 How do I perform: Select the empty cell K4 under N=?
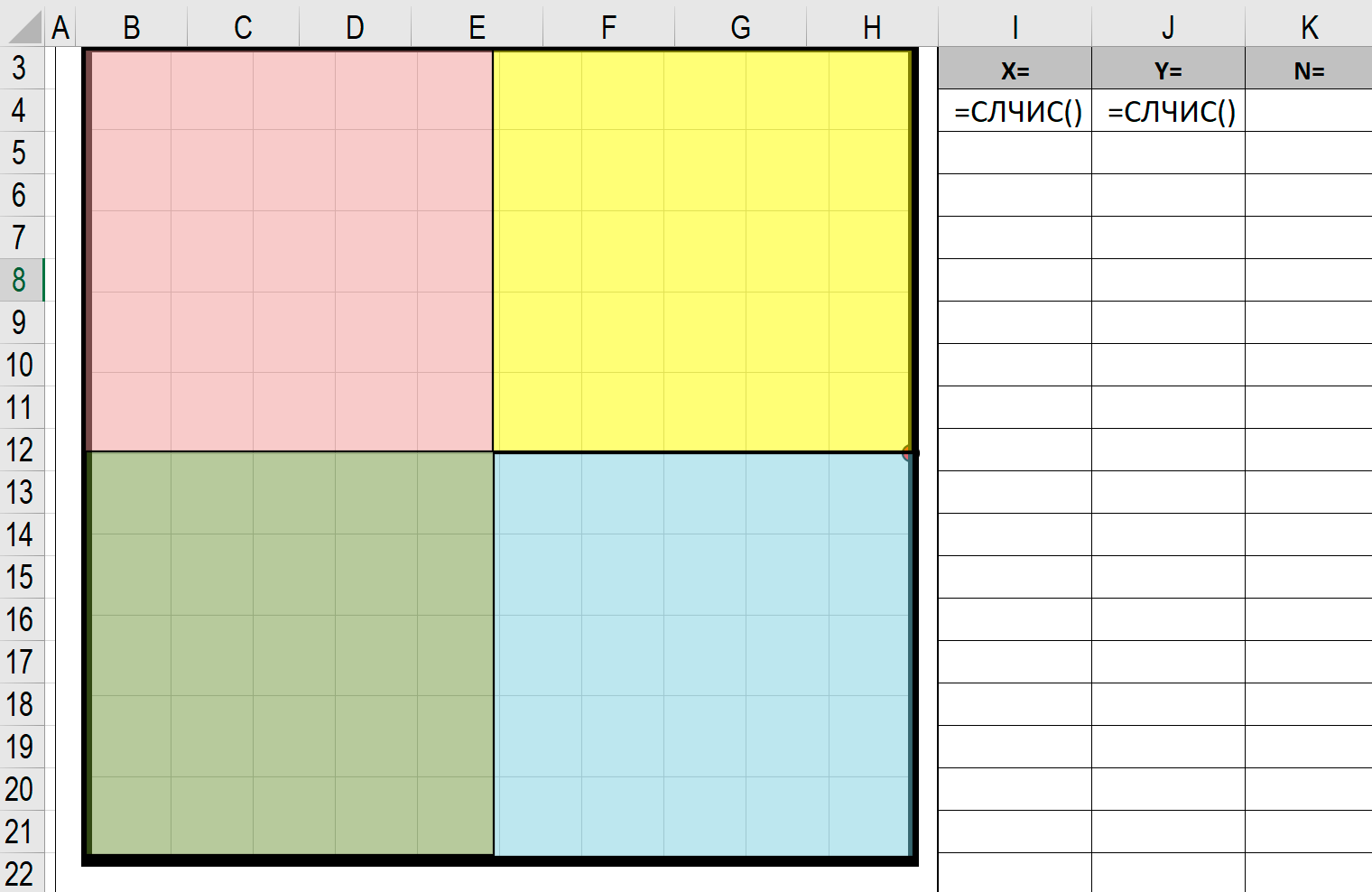1309,111
